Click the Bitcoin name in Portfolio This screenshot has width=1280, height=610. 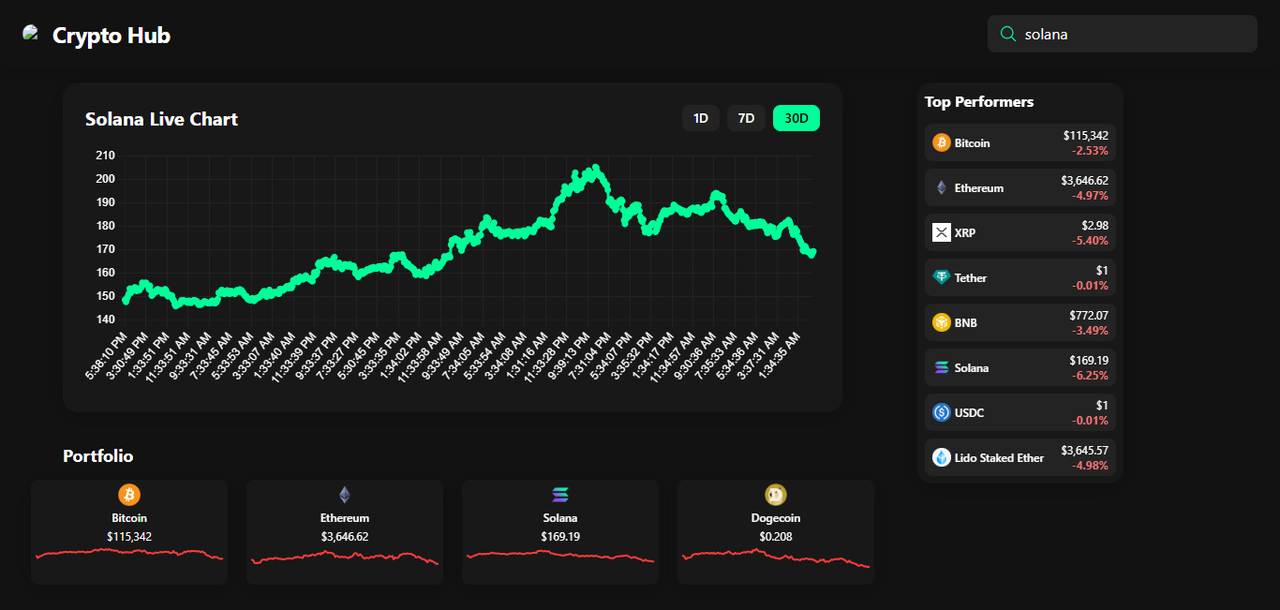click(129, 518)
